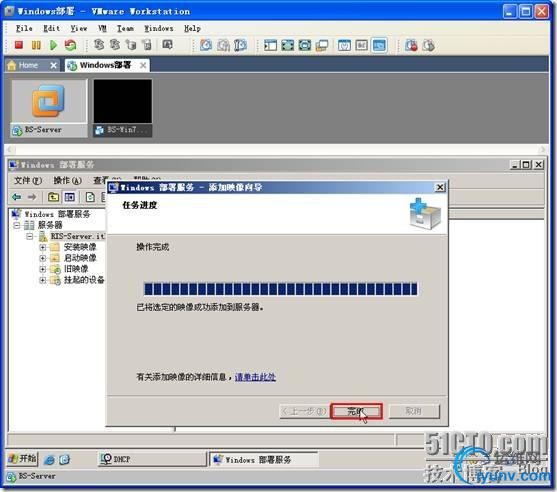Click the Back arrow in deployment services toolbar
Image resolution: width=557 pixels, height=492 pixels.
pyautogui.click(x=16, y=196)
